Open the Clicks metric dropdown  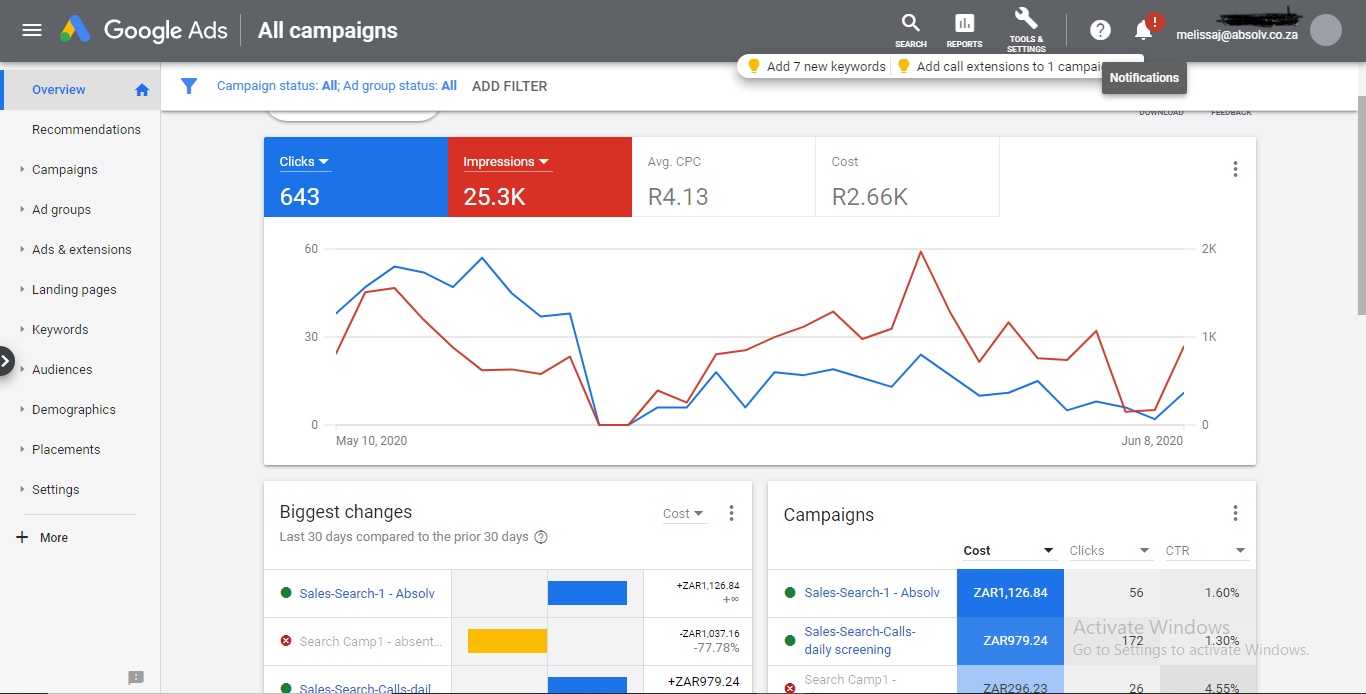pos(305,162)
